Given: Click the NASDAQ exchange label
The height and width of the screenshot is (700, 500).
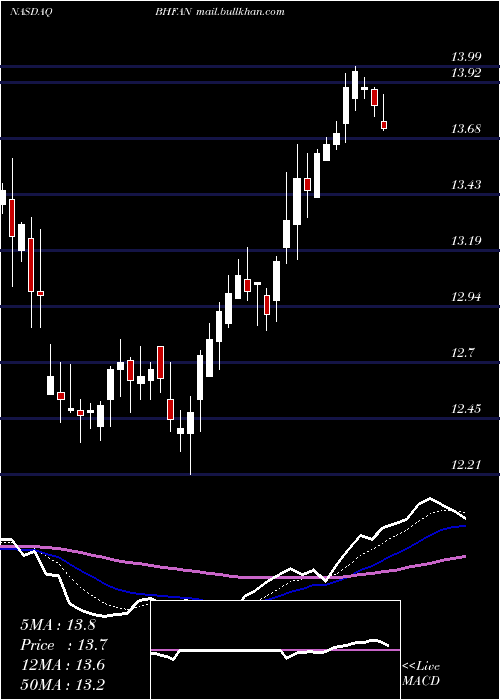Looking at the screenshot, I should click(x=31, y=12).
